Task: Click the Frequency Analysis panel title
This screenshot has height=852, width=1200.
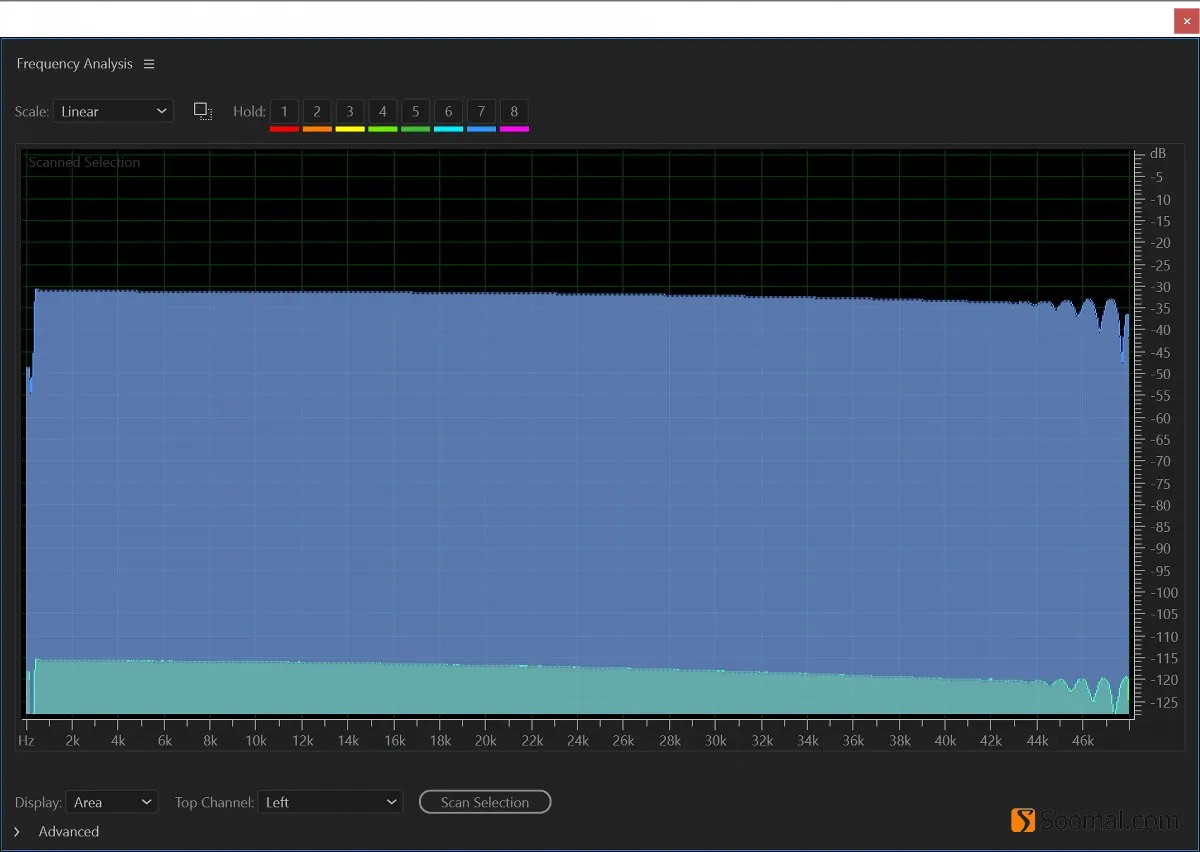Action: point(74,64)
